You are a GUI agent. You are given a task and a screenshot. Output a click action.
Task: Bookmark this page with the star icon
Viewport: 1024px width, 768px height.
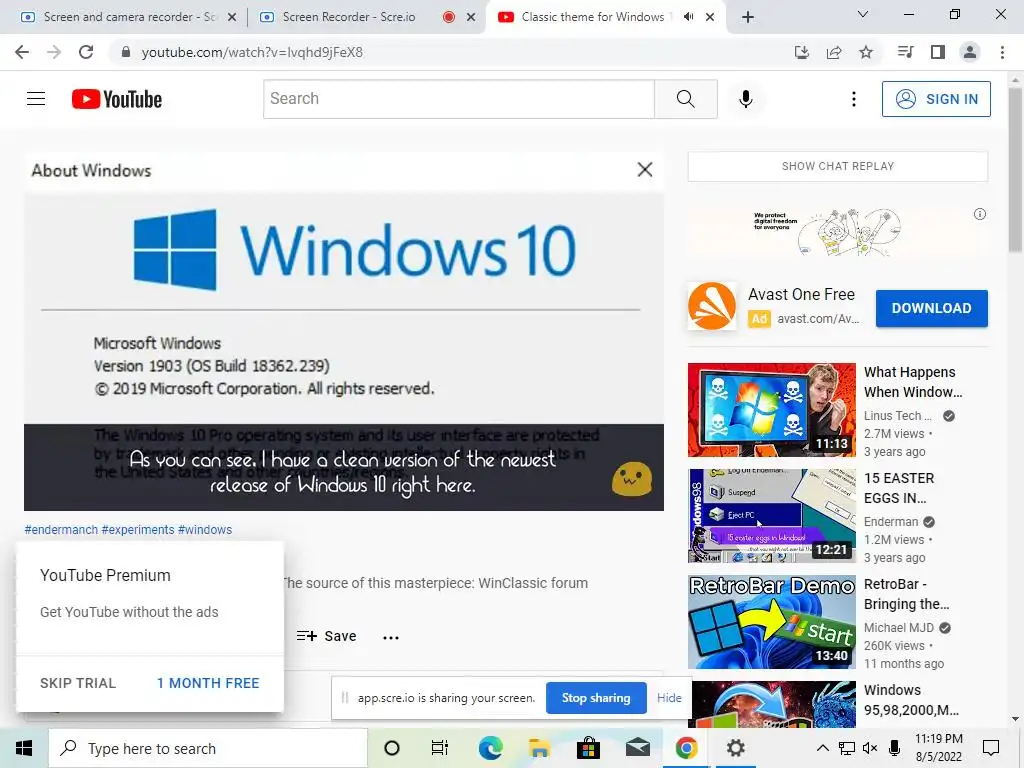(x=866, y=52)
